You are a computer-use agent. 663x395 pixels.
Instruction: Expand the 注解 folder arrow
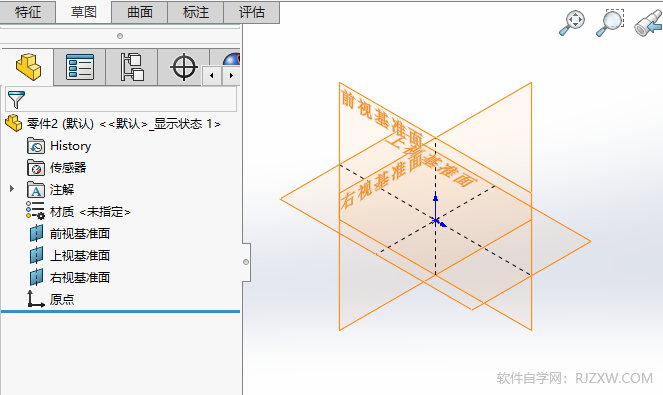pyautogui.click(x=12, y=189)
